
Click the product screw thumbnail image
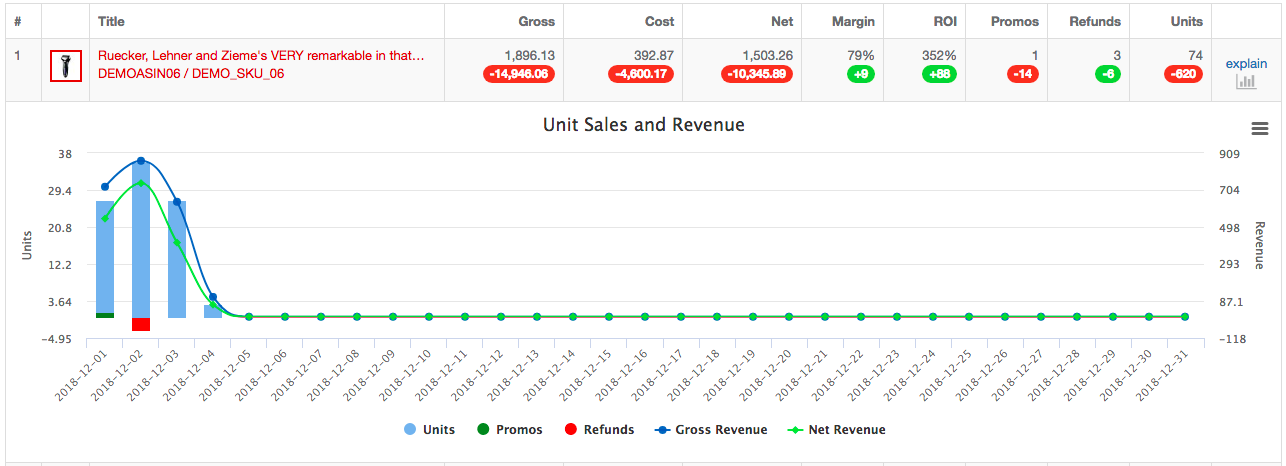point(66,66)
